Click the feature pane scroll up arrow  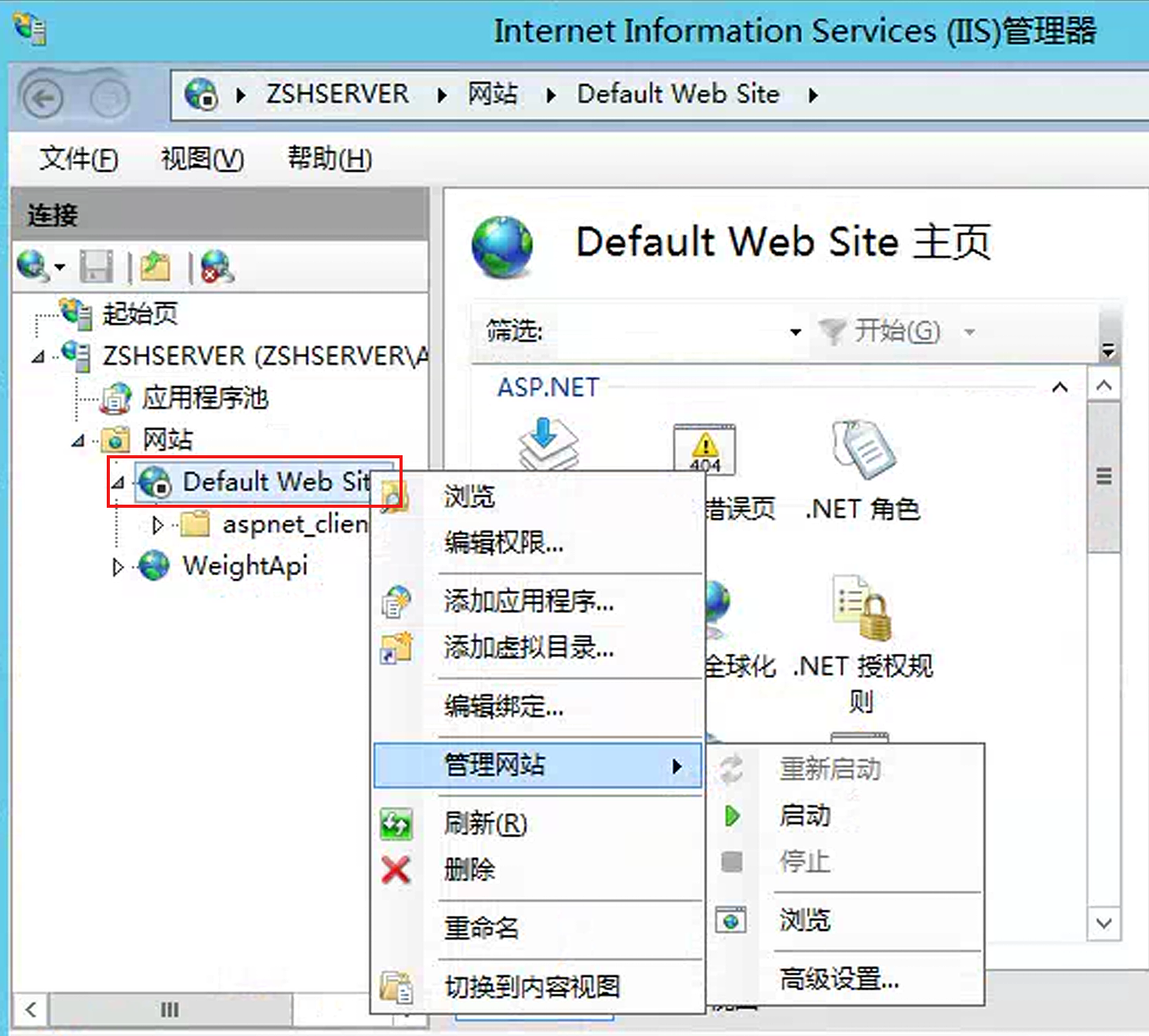tap(1103, 386)
